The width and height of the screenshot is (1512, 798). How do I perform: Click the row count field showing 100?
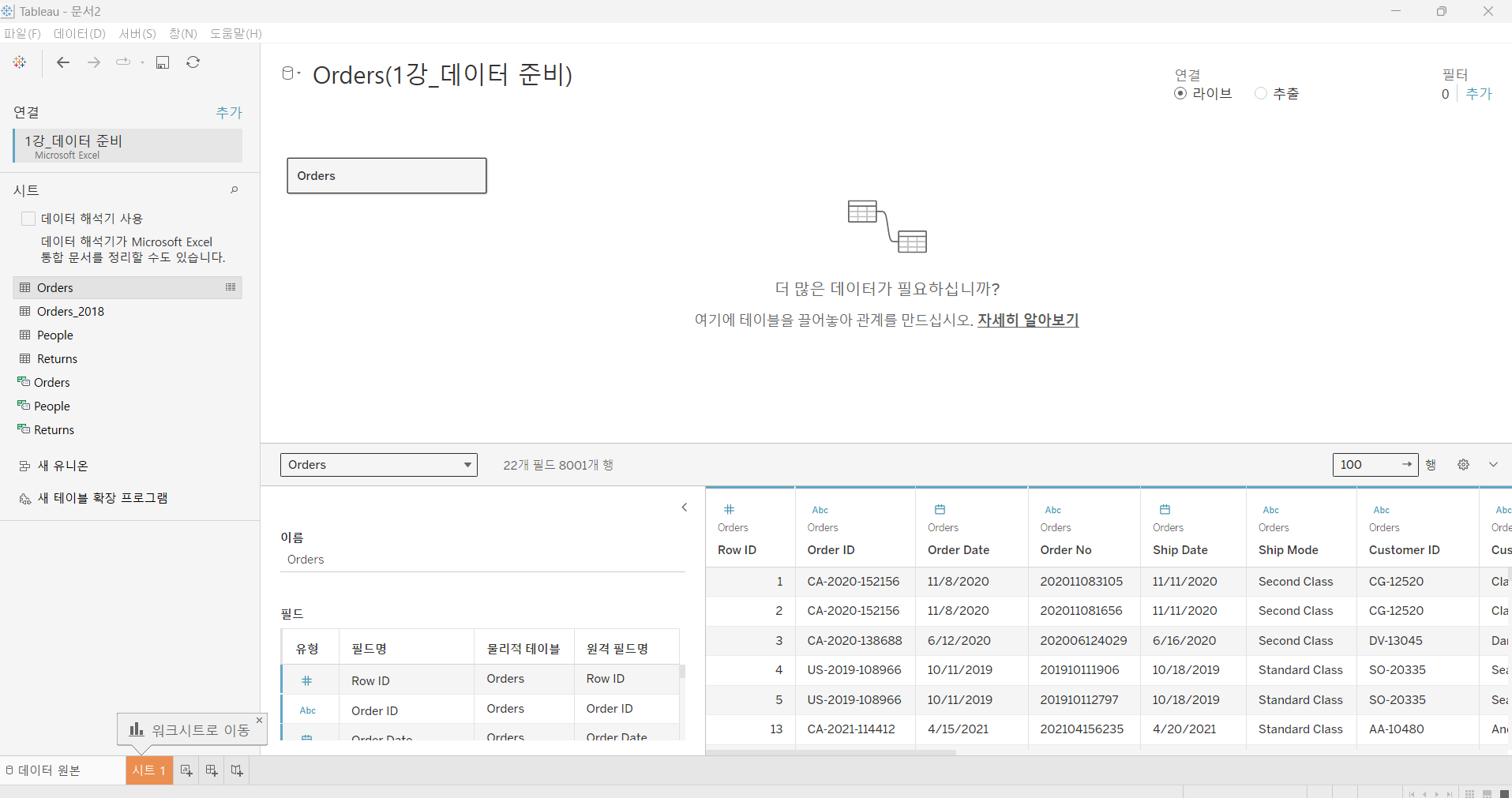pyautogui.click(x=1375, y=465)
